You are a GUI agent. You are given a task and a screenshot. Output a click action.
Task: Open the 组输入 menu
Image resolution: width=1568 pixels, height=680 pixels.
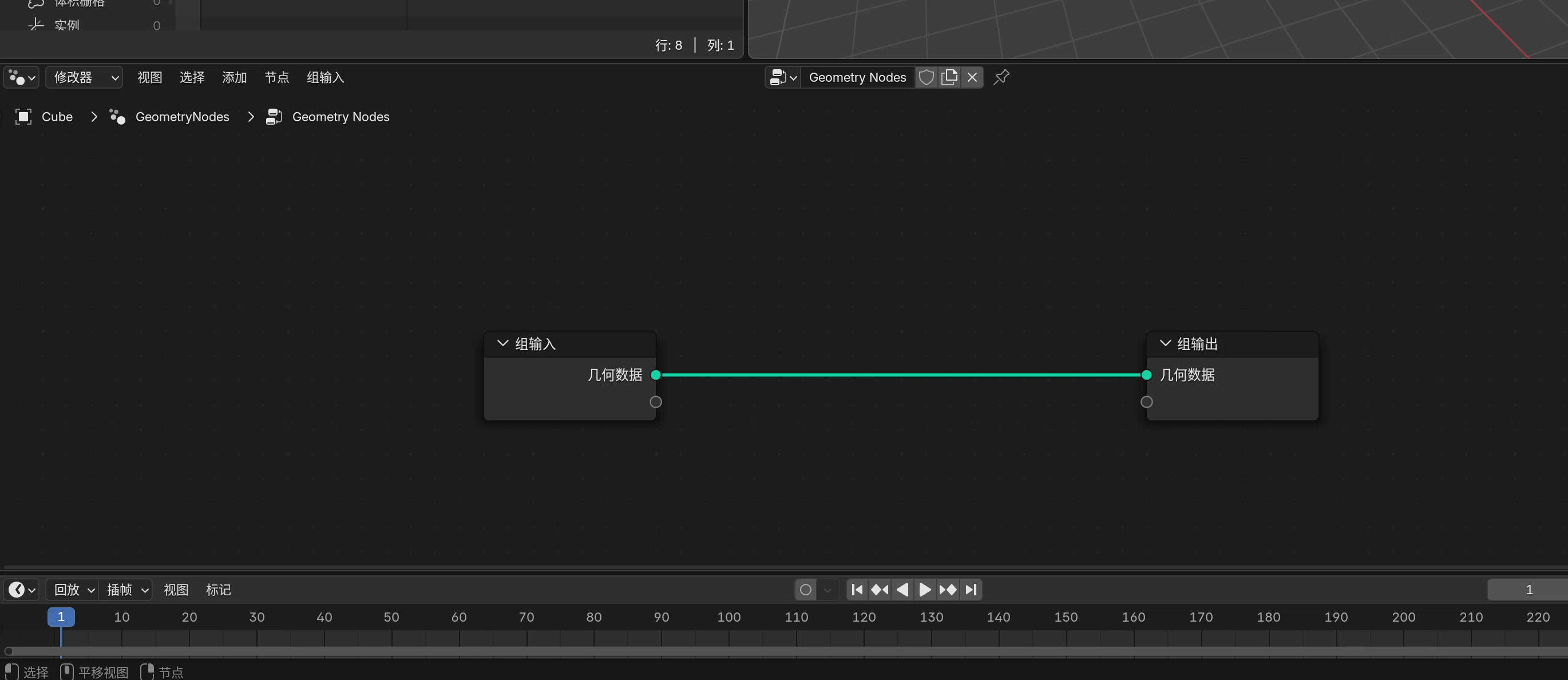click(x=325, y=77)
